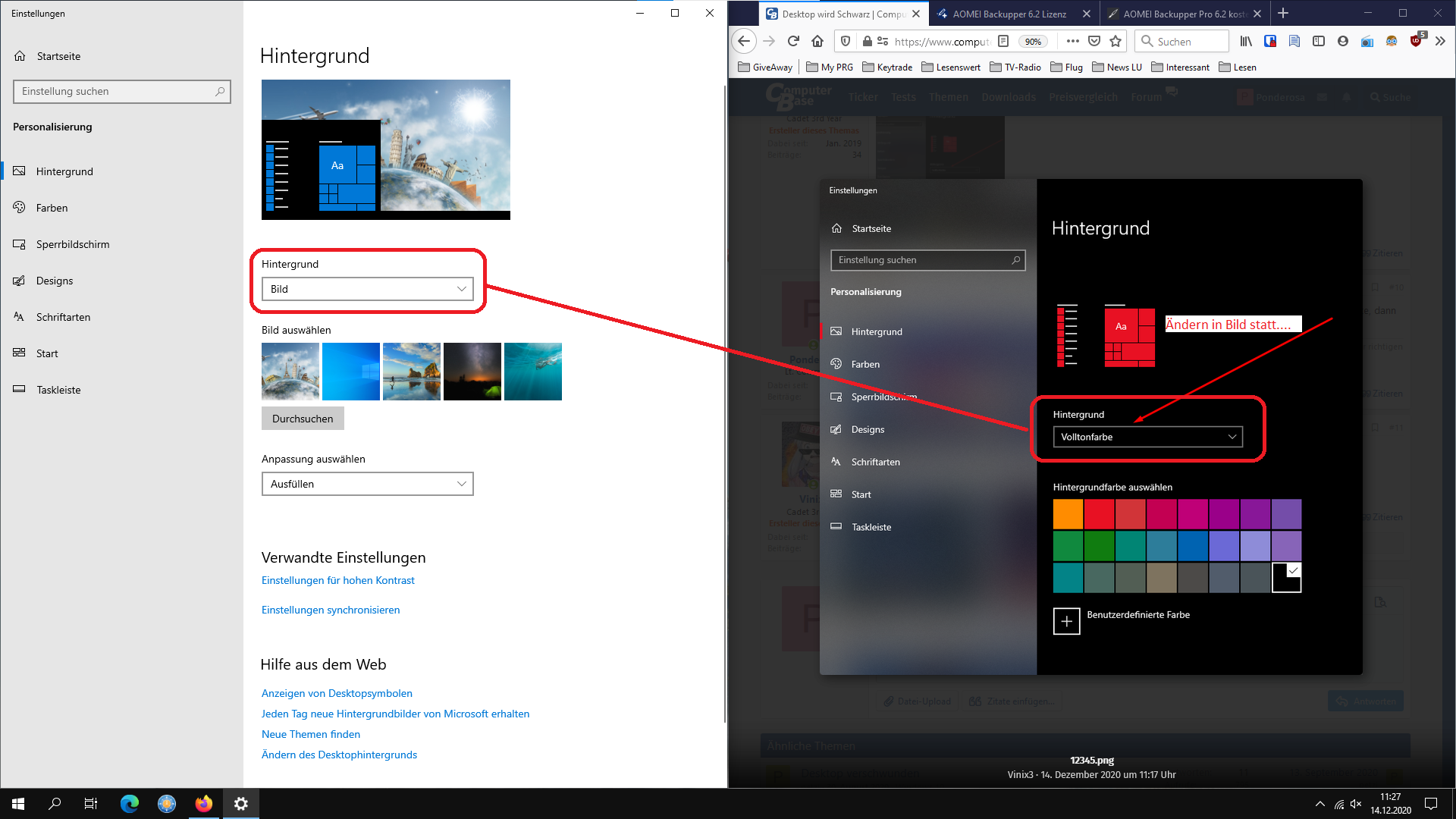Open the Firefox library icon
Screen dimensions: 1456x819
(1246, 41)
